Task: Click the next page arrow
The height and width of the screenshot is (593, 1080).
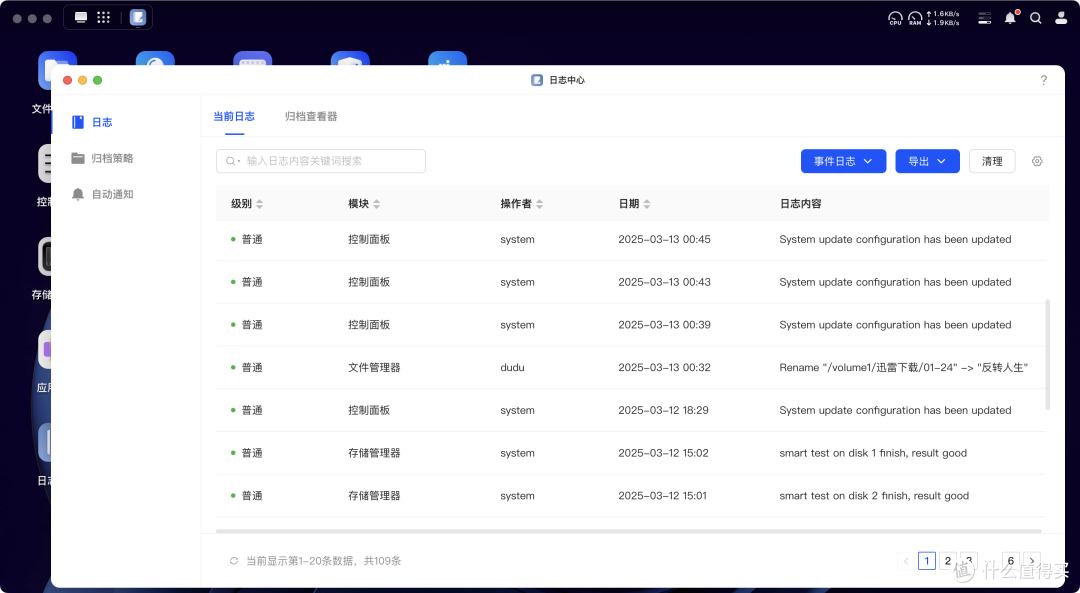Action: tap(1032, 561)
